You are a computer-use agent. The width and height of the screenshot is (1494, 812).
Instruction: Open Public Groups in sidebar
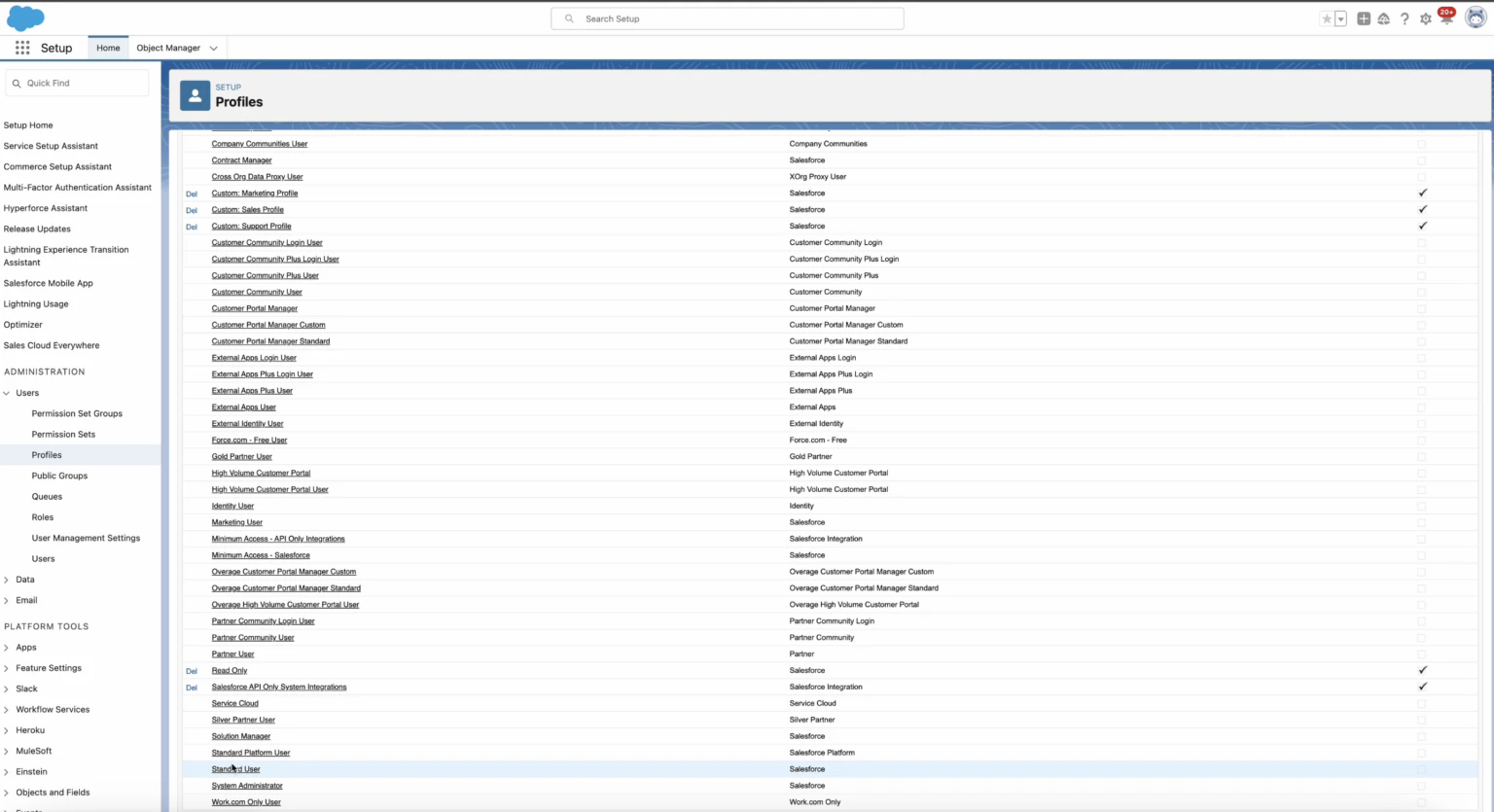pyautogui.click(x=59, y=476)
